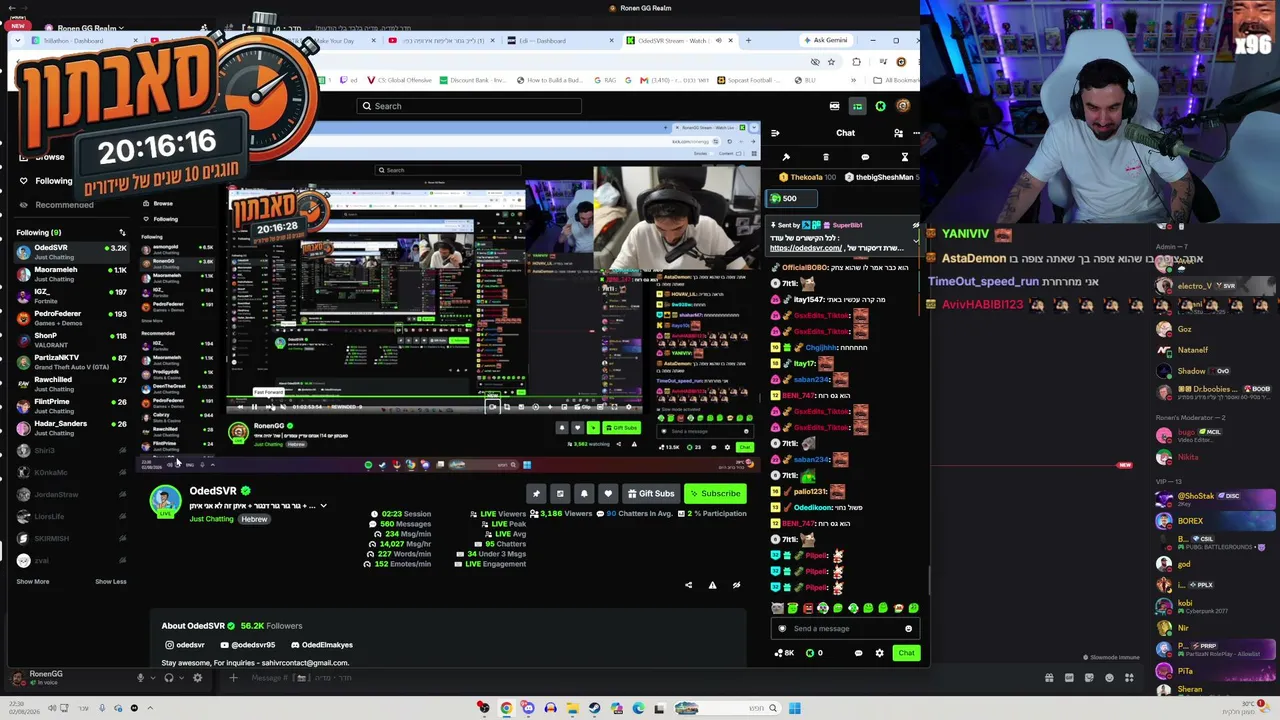The width and height of the screenshot is (1280, 720).
Task: Open the odedsvr.com link in pinned message
Action: (x=806, y=248)
